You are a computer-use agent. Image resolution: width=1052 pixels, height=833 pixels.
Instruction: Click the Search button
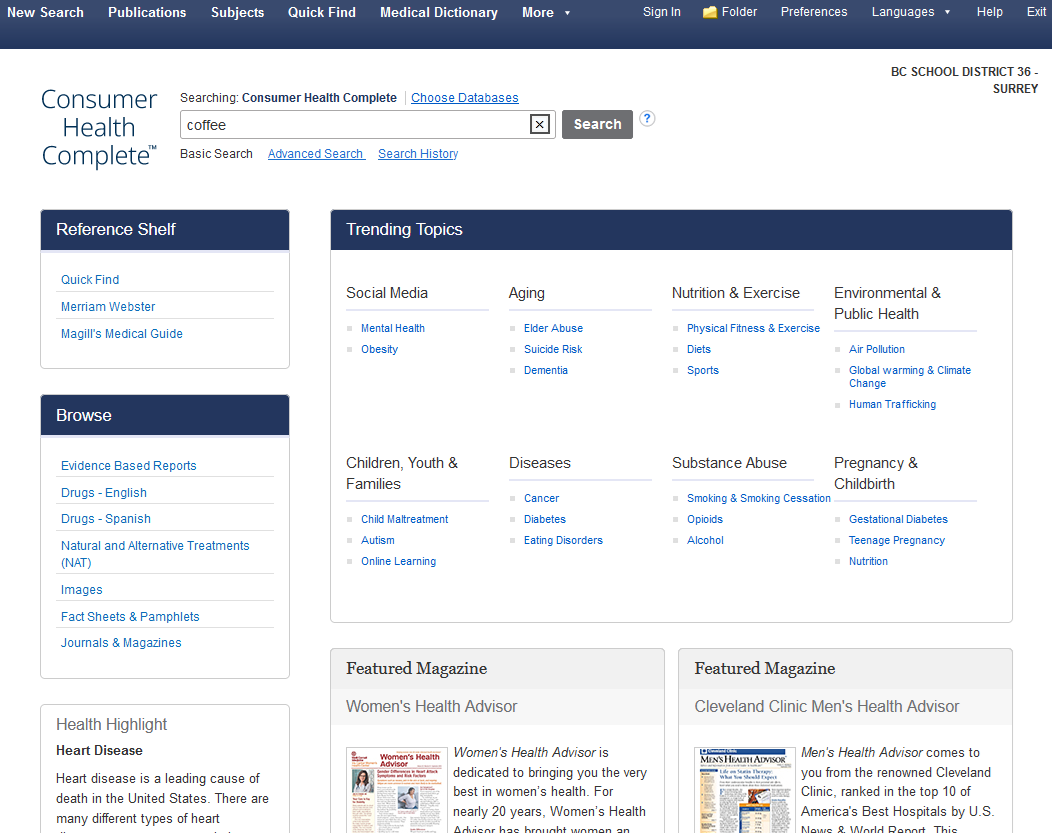tap(597, 124)
